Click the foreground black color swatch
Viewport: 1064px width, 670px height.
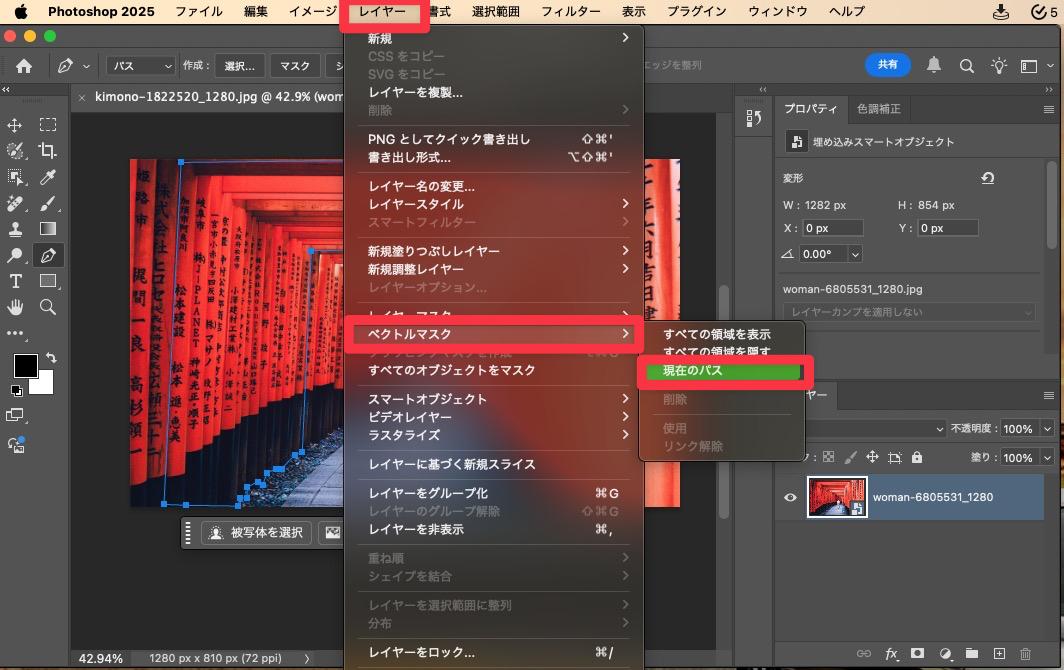[26, 366]
